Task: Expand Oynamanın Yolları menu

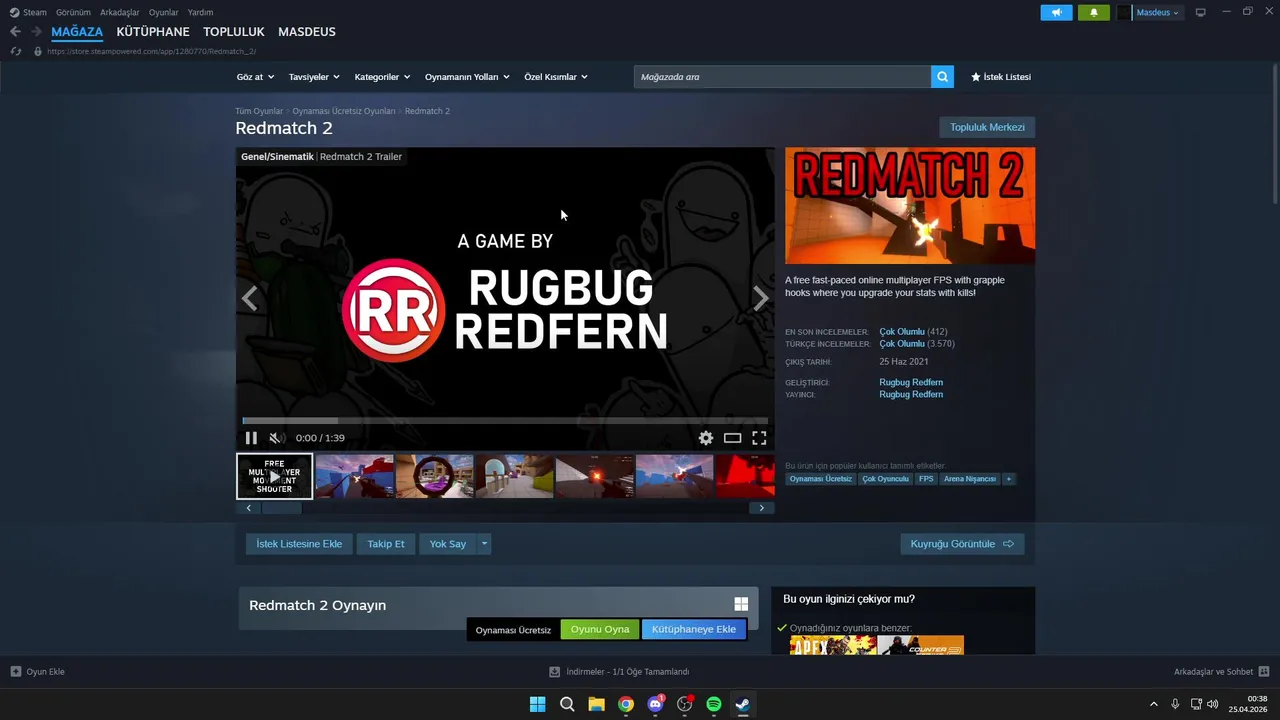Action: coord(467,77)
